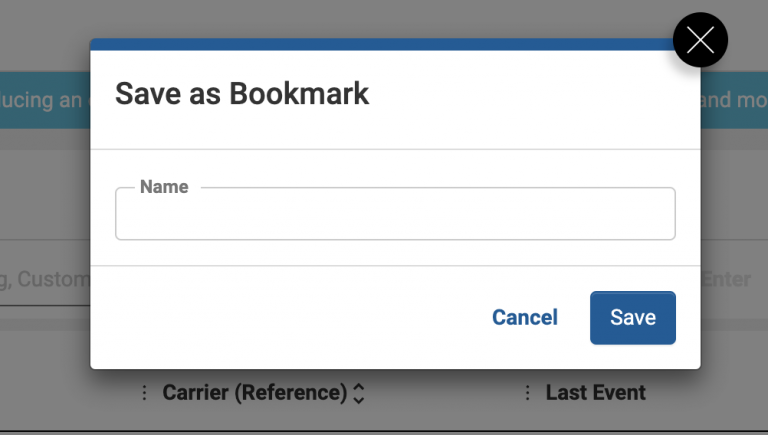Click the Name field label
Image resolution: width=768 pixels, height=435 pixels.
coord(164,187)
